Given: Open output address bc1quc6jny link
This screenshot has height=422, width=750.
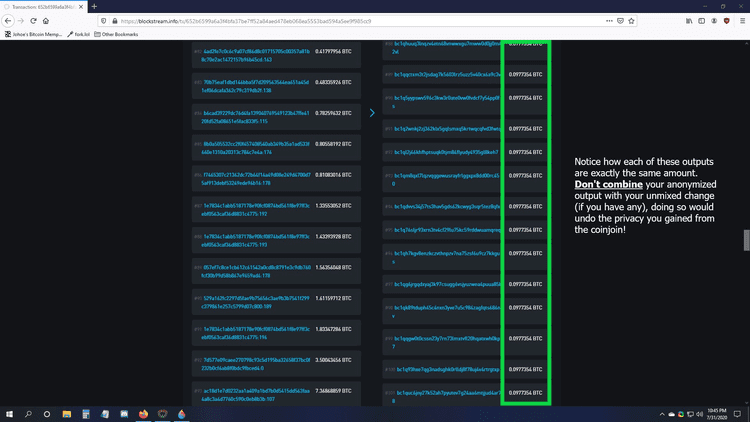Looking at the screenshot, I should point(446,397).
